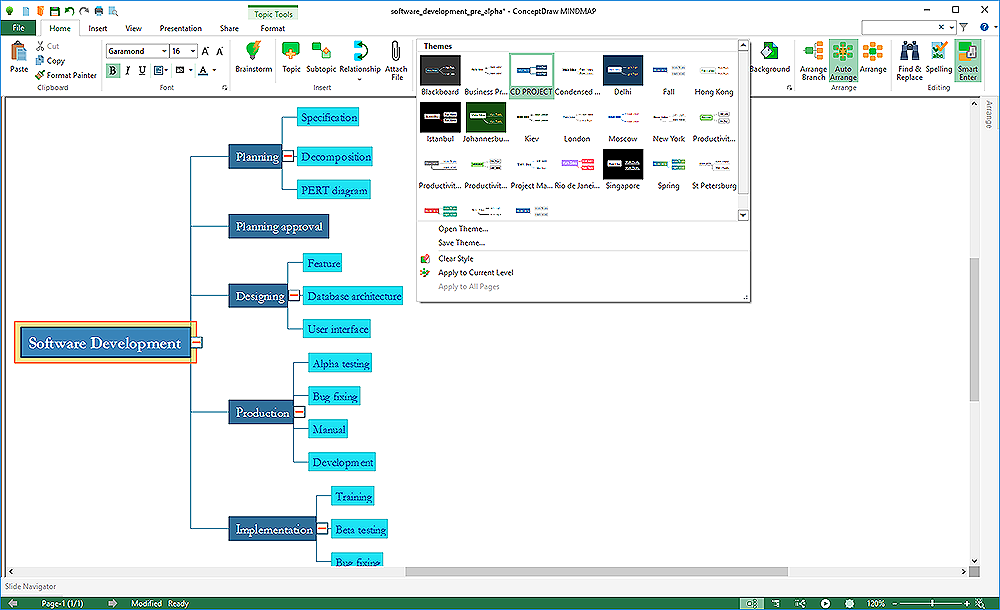Apply Auto Arrange to the map
The width and height of the screenshot is (1000, 610).
pos(843,60)
